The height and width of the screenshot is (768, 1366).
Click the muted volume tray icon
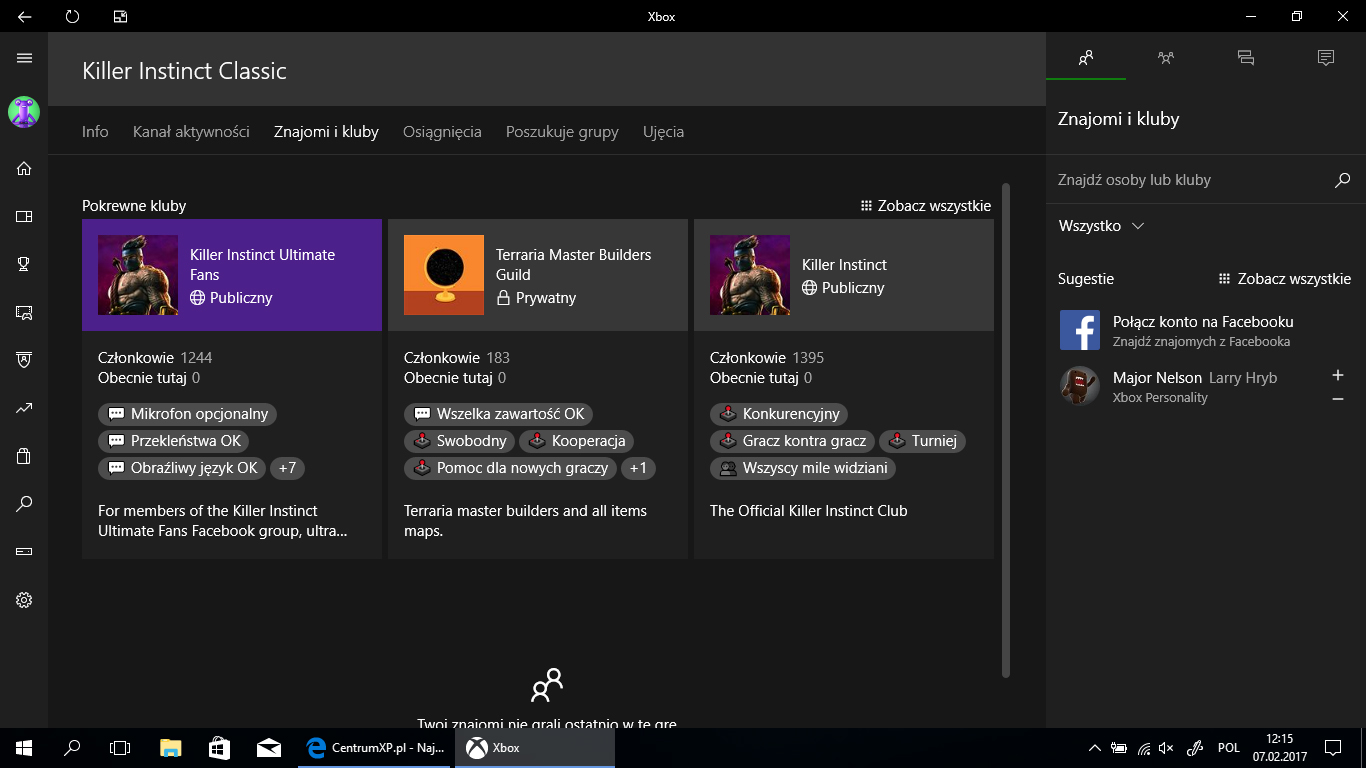1166,748
